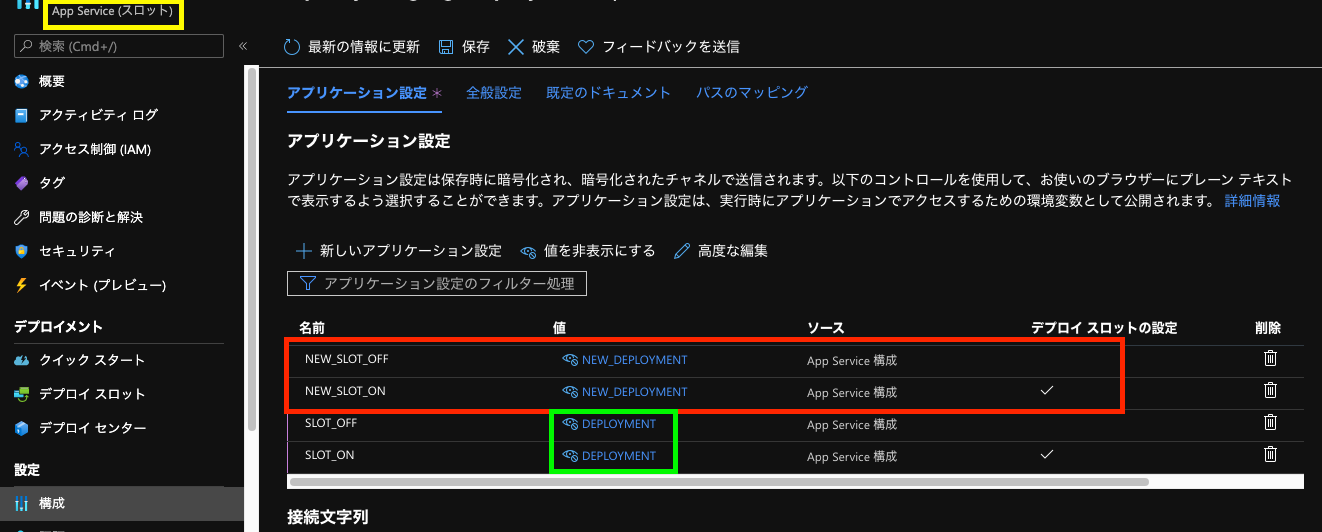
Task: Click フィードバックを送信 button text
Action: point(671,47)
